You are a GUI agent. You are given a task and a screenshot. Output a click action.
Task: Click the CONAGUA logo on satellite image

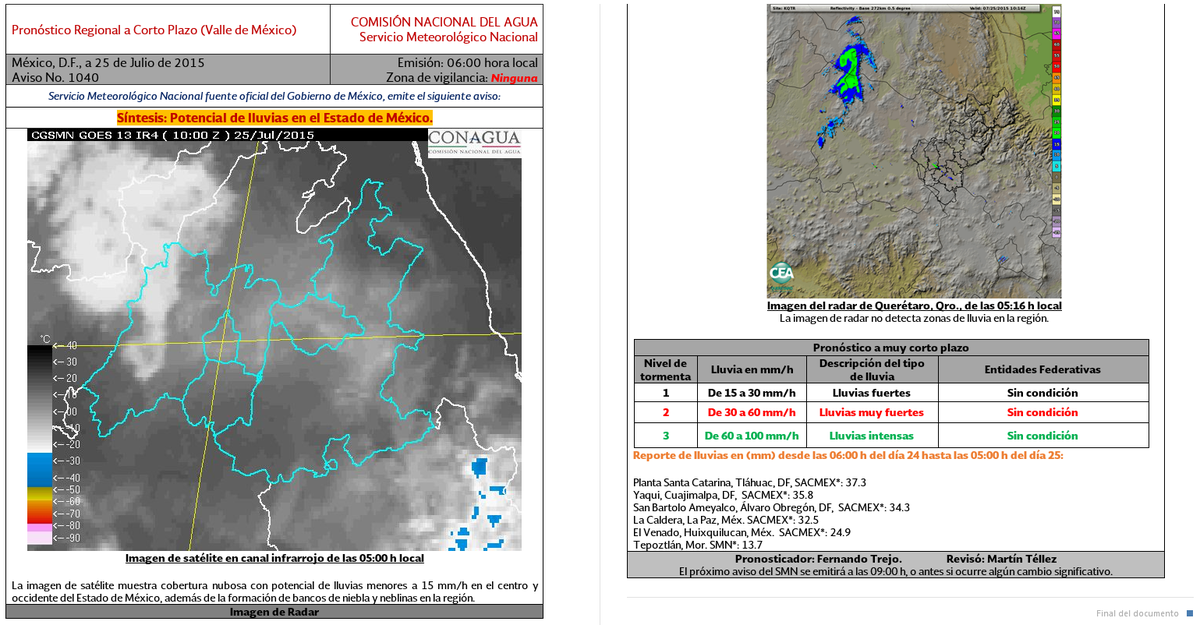click(474, 142)
